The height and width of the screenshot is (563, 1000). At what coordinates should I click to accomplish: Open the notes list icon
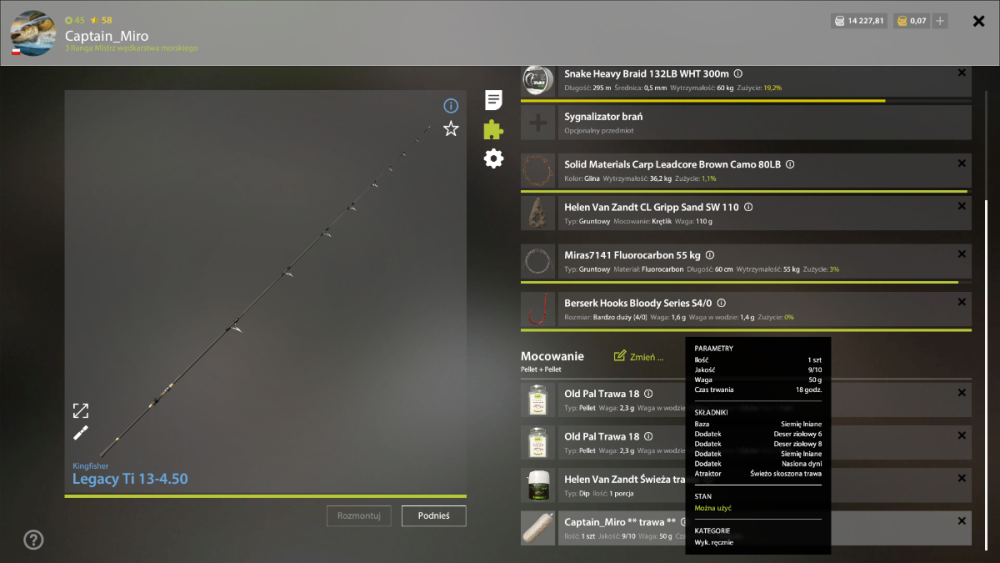(493, 99)
